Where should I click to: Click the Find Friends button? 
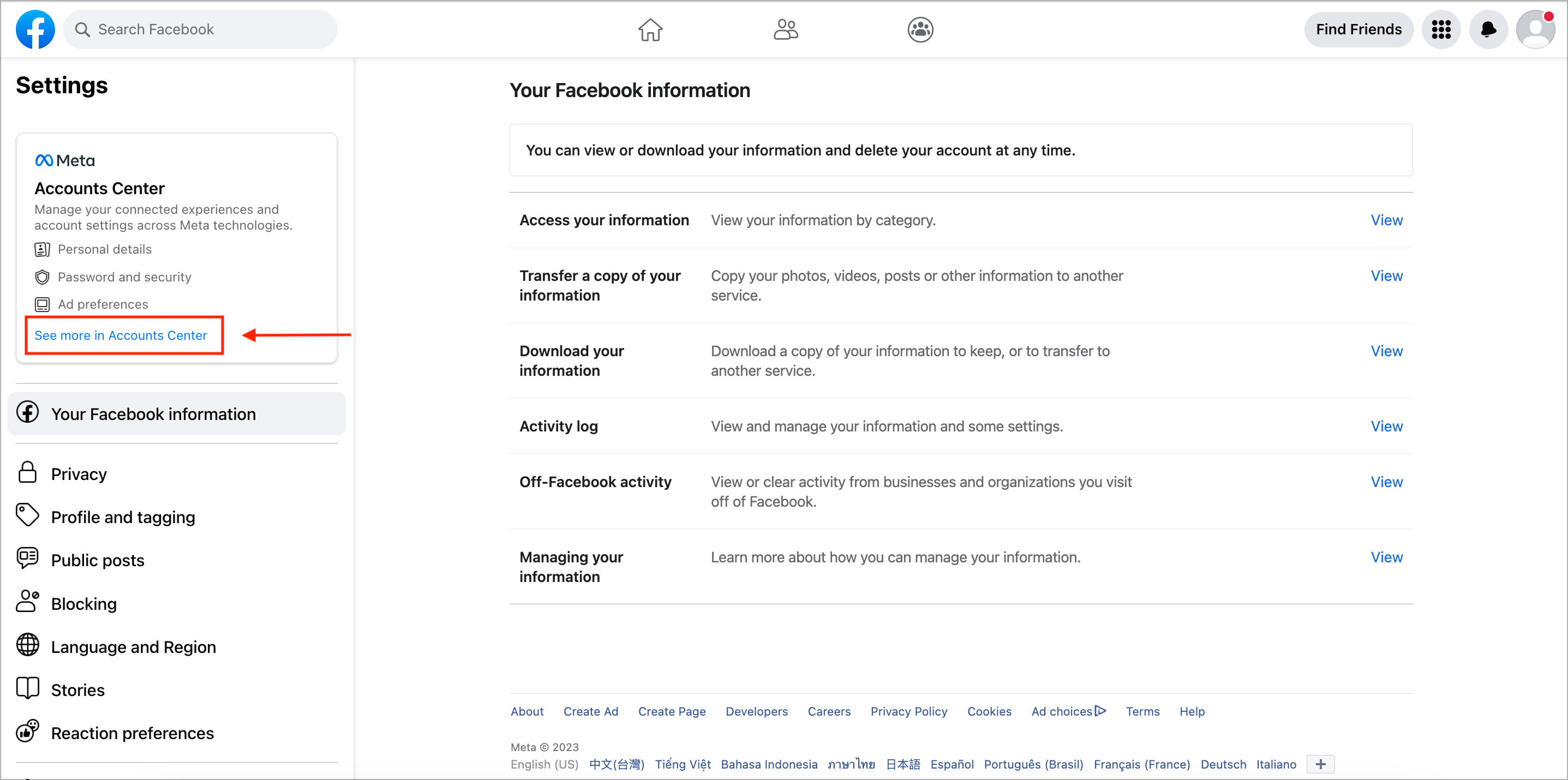pyautogui.click(x=1358, y=29)
